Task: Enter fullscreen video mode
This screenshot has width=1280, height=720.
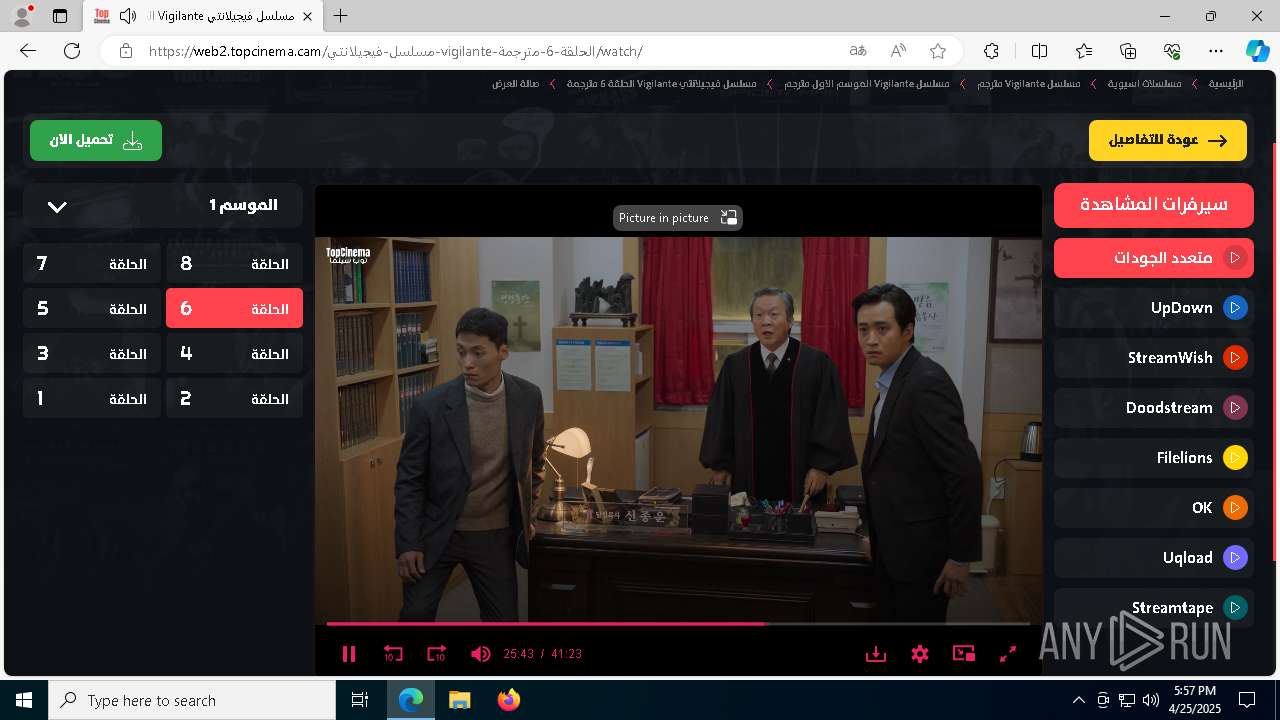Action: 1008,654
